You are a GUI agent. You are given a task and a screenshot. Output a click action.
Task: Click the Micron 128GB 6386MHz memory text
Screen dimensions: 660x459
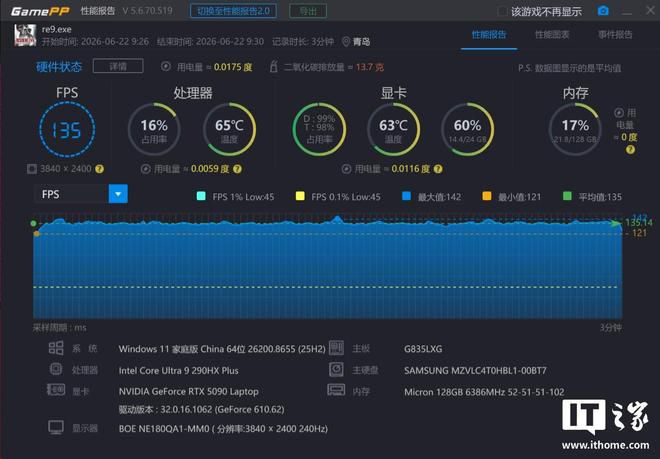point(484,392)
